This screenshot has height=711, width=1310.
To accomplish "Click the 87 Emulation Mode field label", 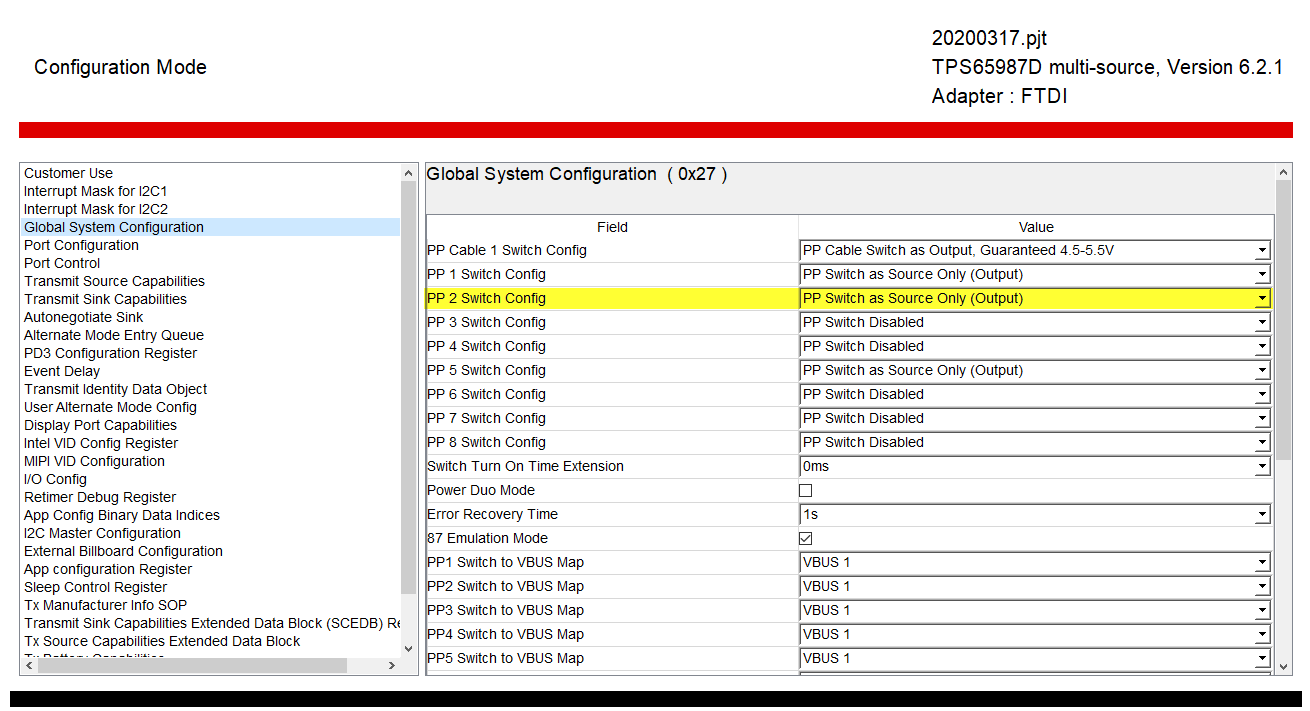I will (487, 538).
